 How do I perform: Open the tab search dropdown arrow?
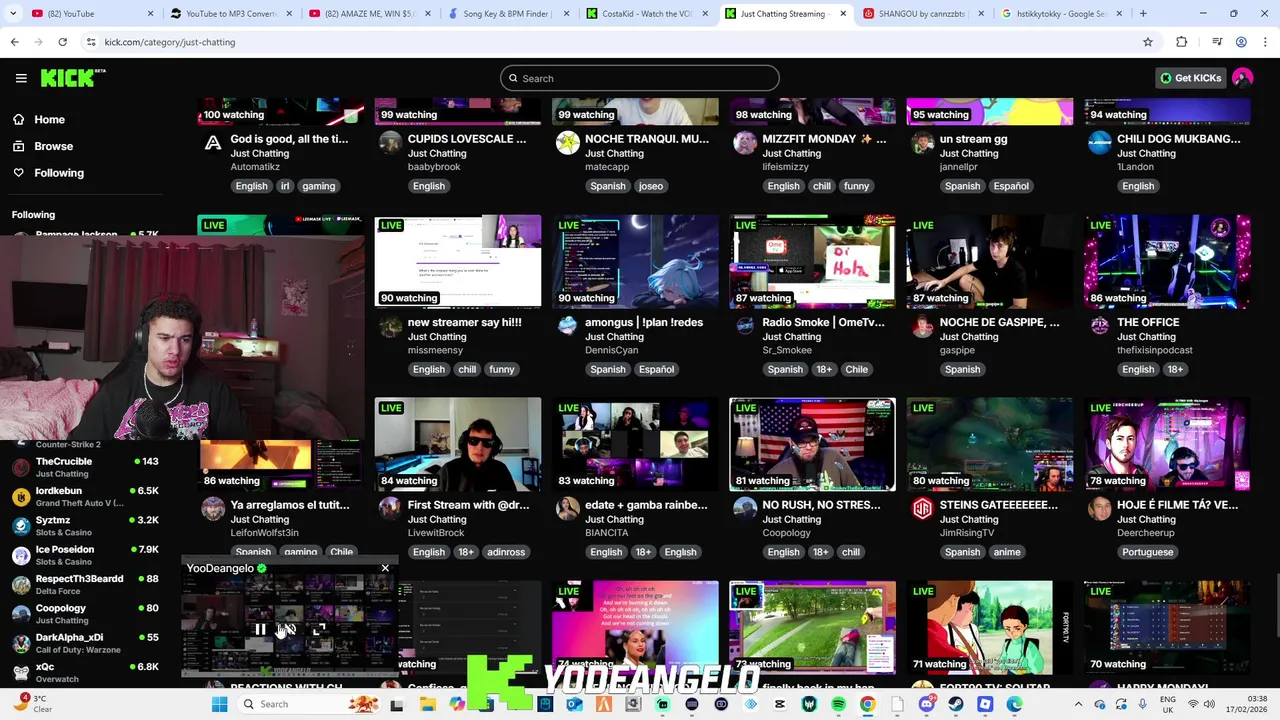[14, 14]
